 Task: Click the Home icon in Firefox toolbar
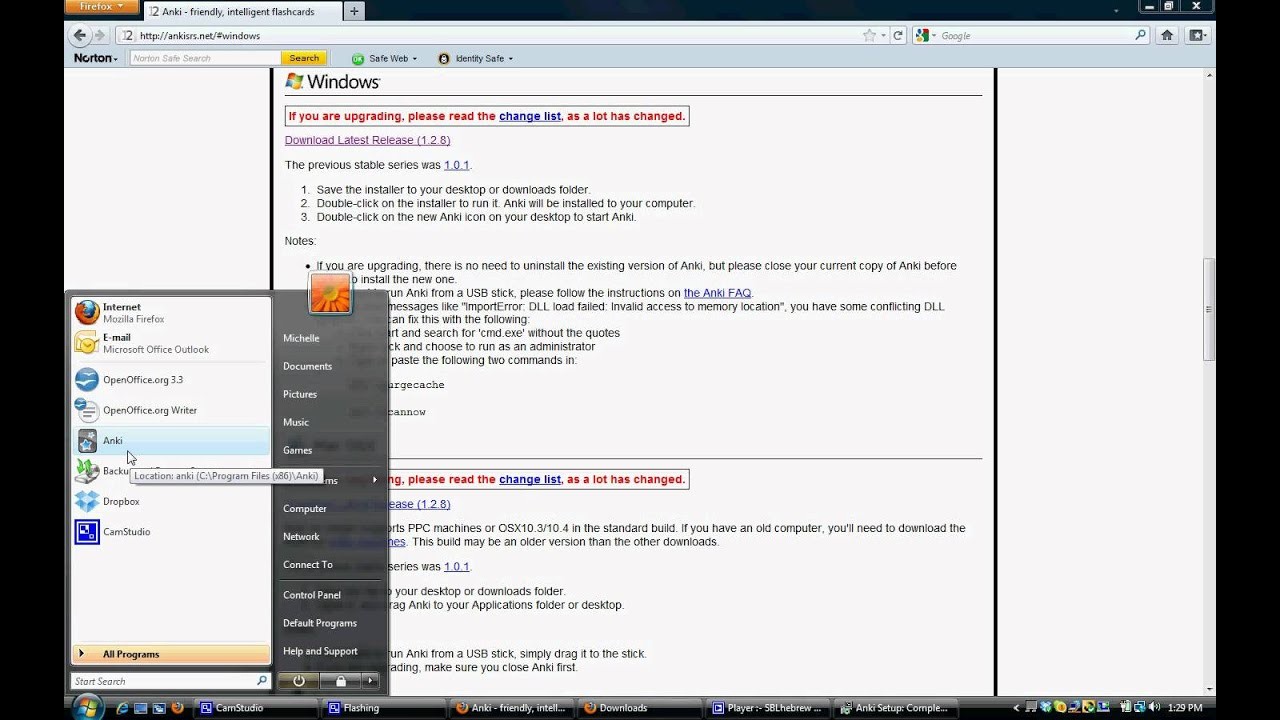[1166, 35]
